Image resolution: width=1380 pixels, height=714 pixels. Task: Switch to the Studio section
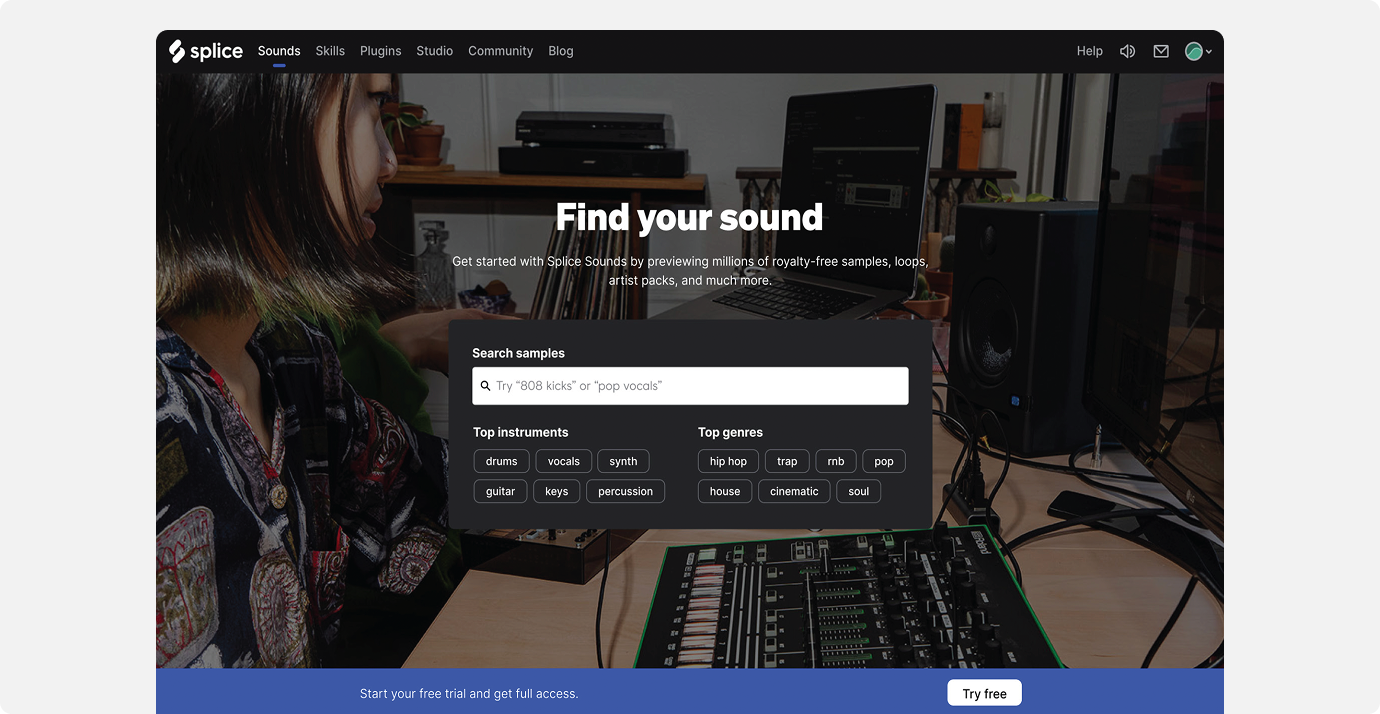[x=434, y=50]
